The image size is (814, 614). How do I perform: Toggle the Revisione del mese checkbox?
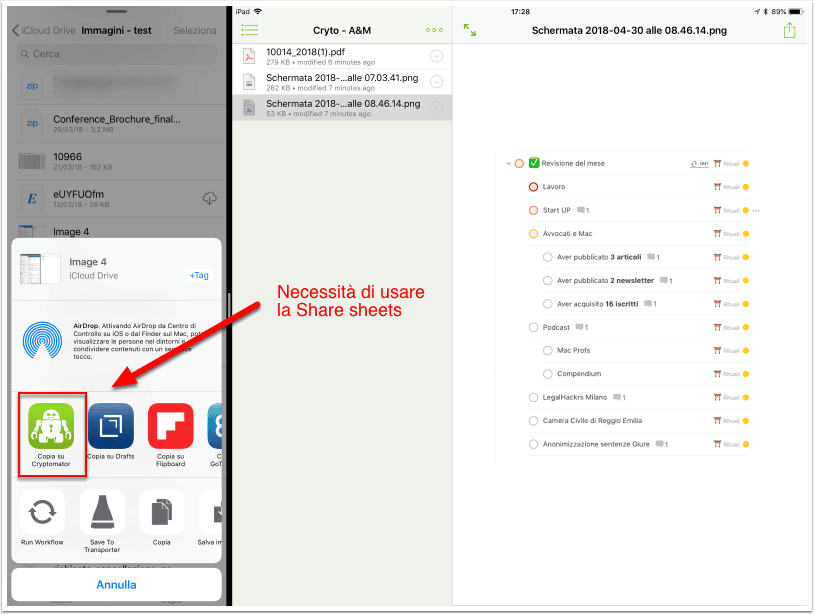pos(534,163)
